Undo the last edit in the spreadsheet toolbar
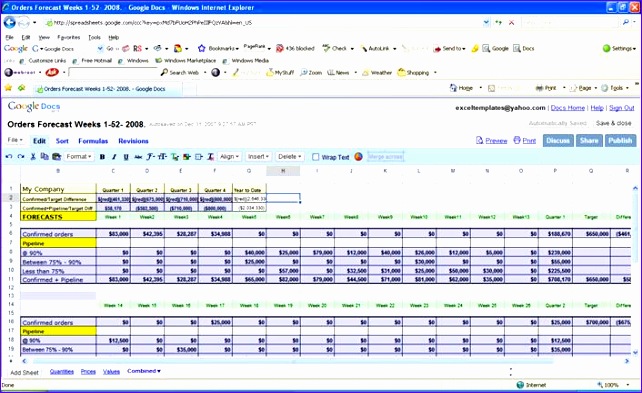642x393 pixels. 9,157
